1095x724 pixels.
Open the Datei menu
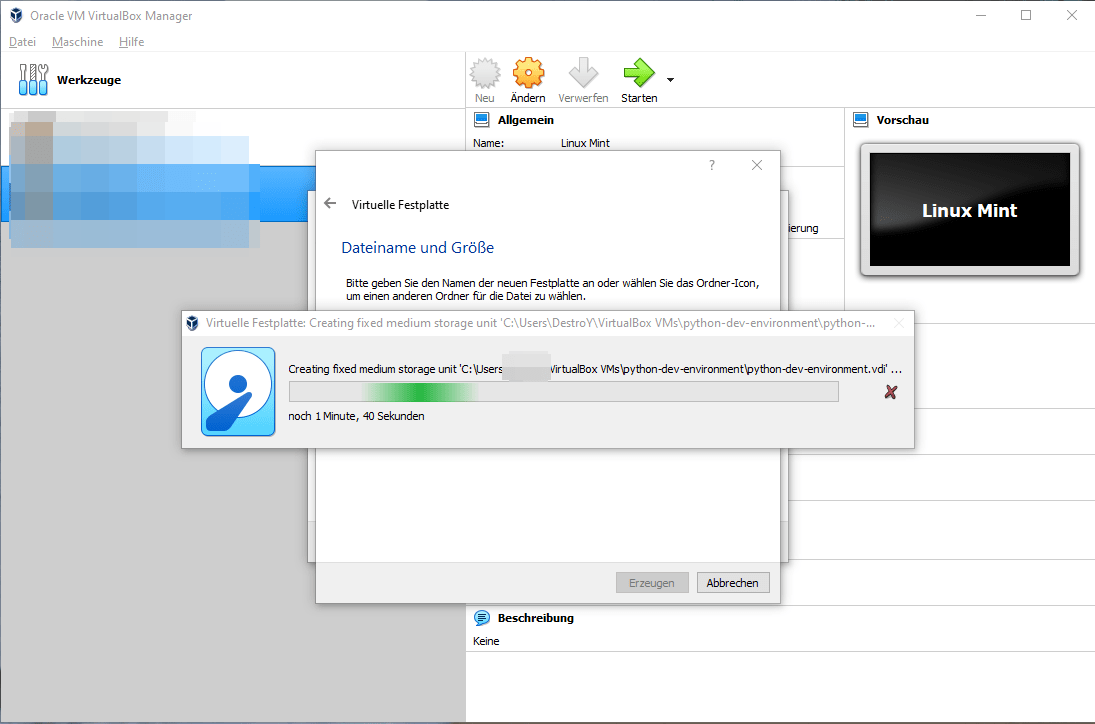tap(22, 41)
